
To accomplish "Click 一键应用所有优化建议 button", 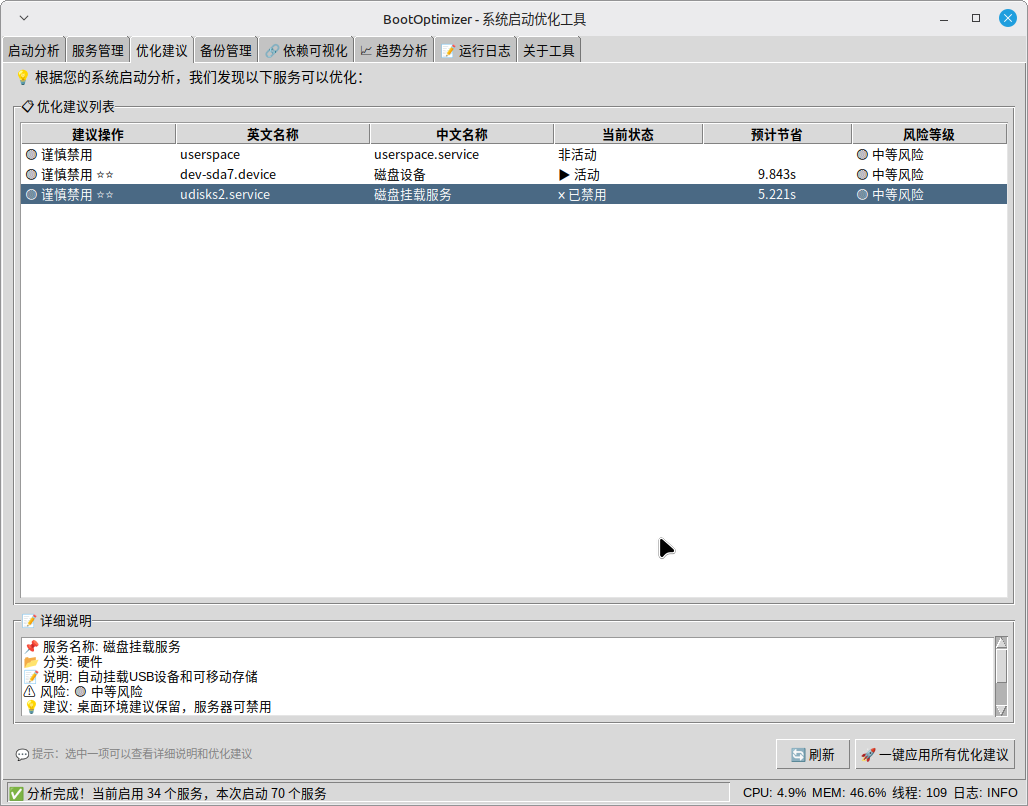I will coord(935,755).
